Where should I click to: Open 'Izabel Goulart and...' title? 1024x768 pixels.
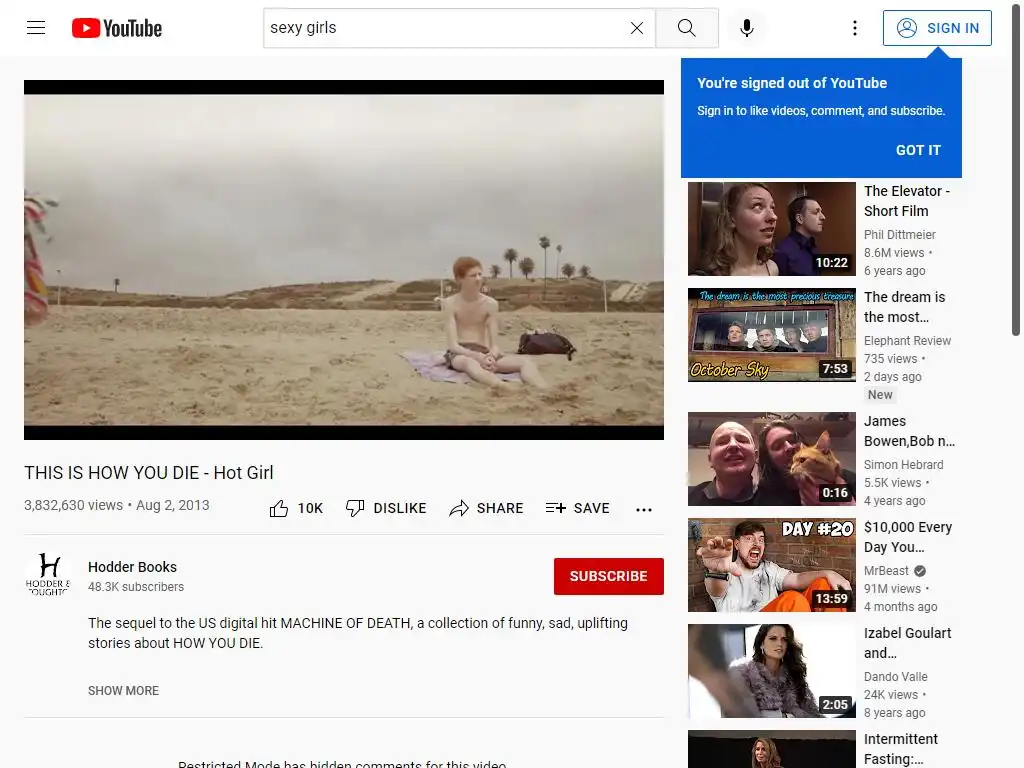pyautogui.click(x=907, y=643)
